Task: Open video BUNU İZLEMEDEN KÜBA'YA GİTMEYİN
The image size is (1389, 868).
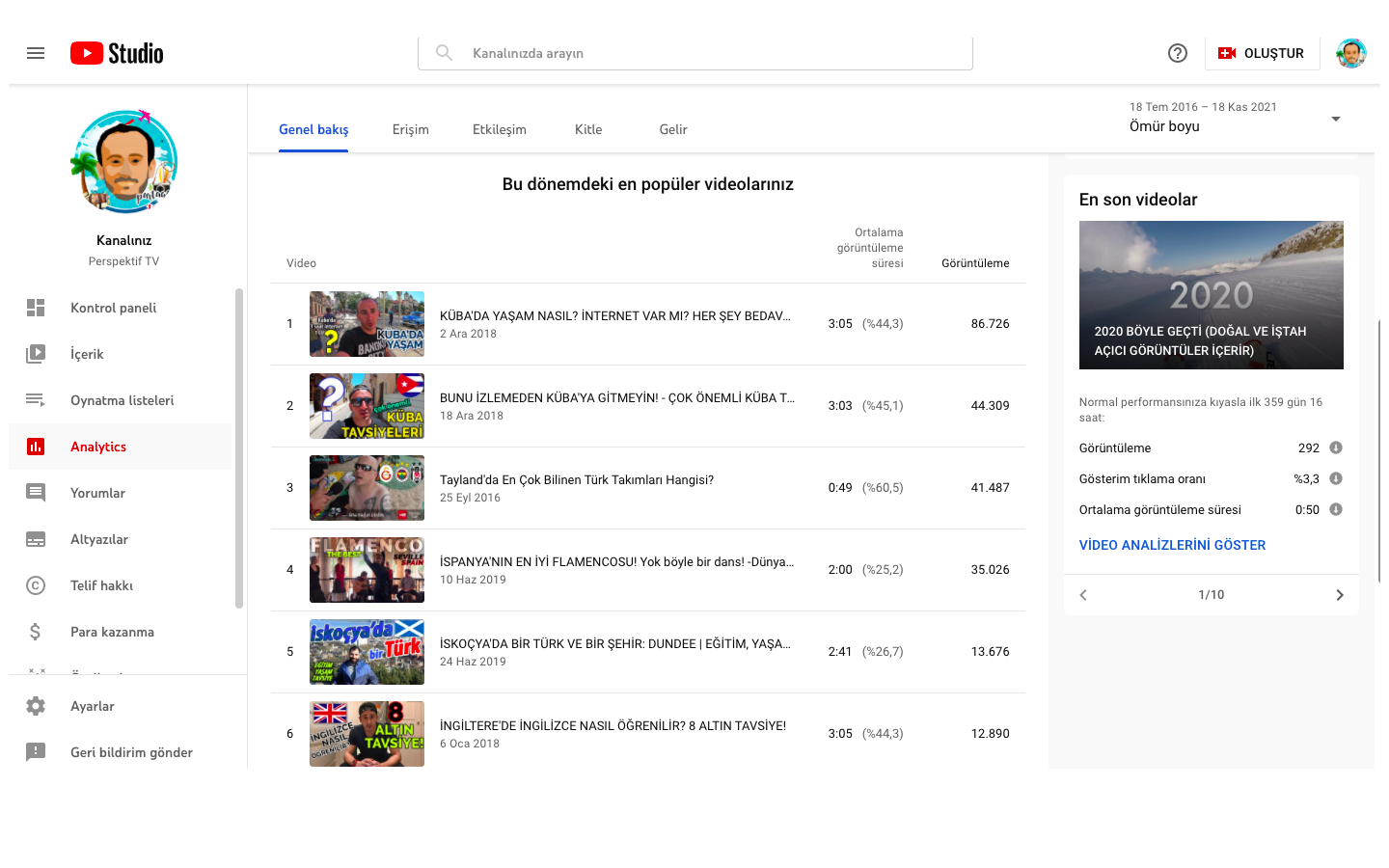Action: (x=617, y=398)
